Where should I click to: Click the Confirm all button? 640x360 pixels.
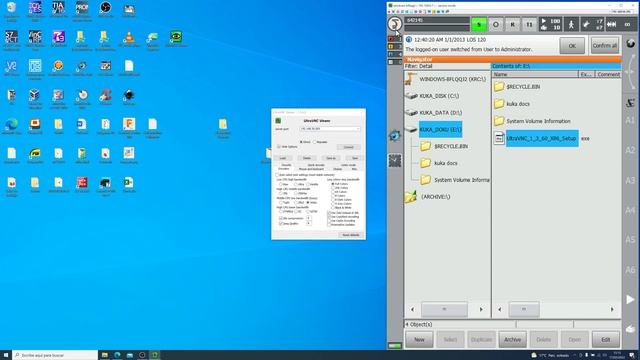(604, 46)
